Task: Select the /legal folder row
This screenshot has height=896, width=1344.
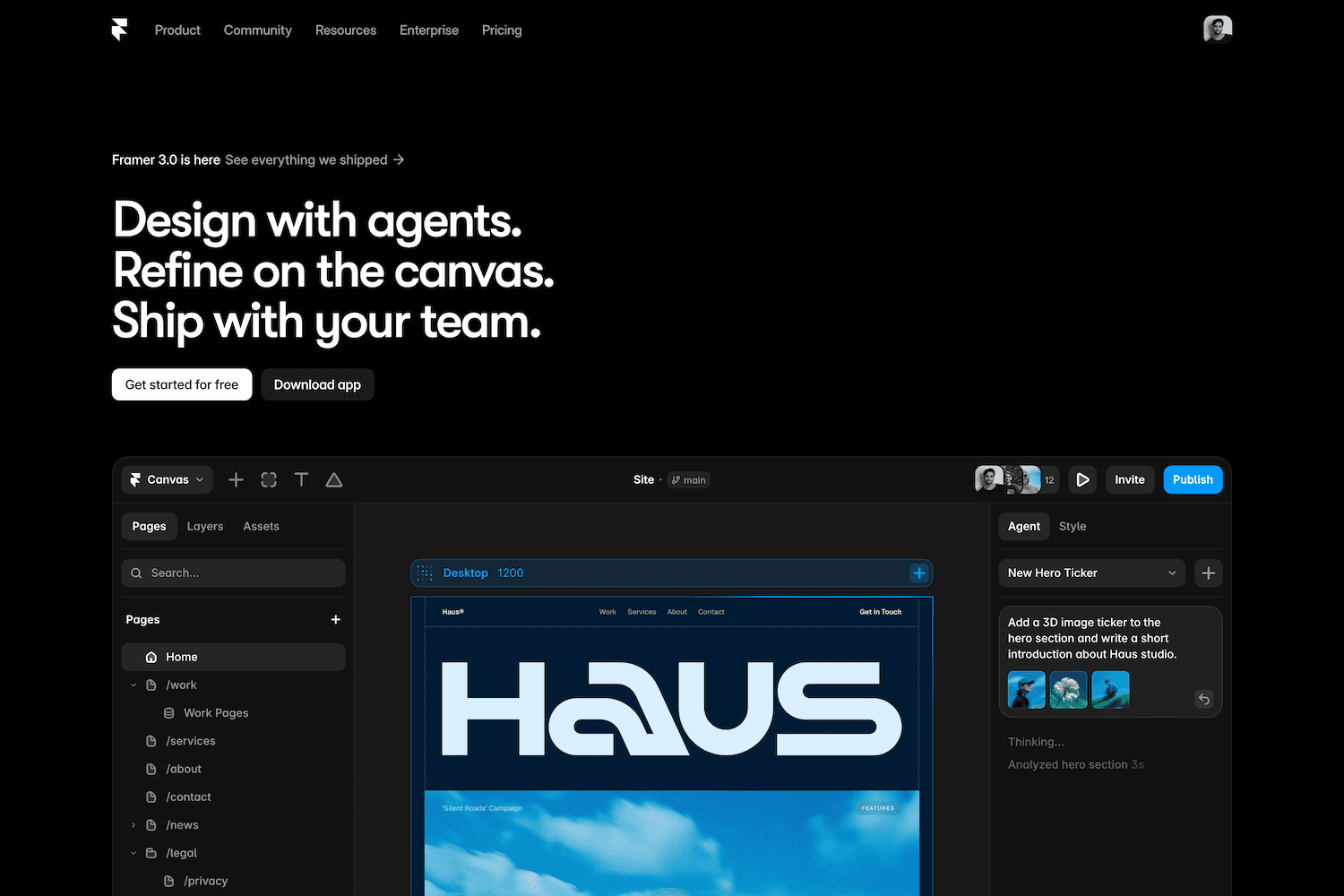Action: [181, 853]
